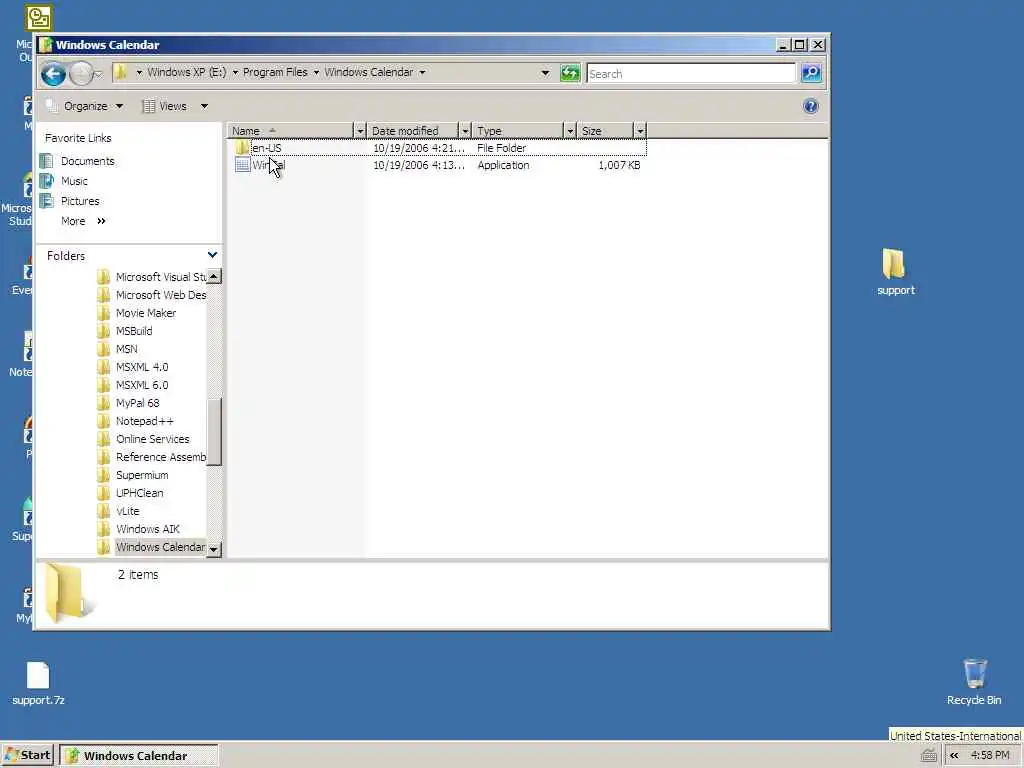Sort by Date modified column
The image size is (1024, 768).
(413, 131)
